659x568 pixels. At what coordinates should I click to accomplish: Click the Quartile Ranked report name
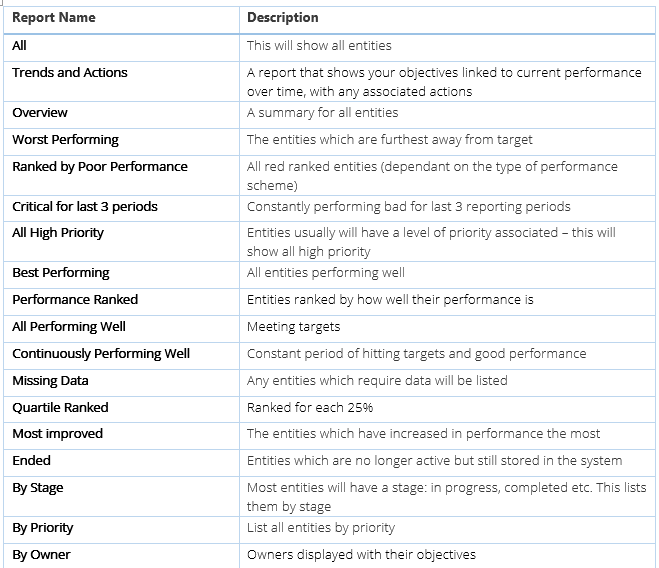point(61,407)
